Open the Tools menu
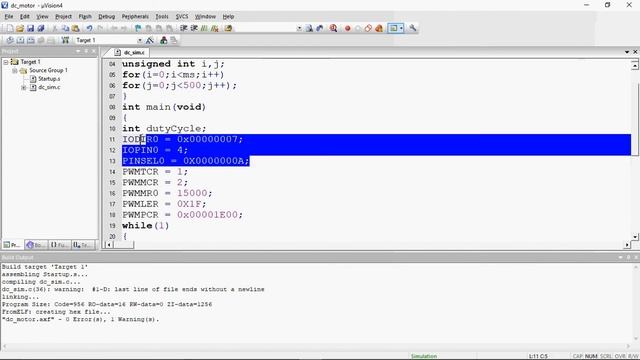Screen dimensions: 640x360 [x=162, y=16]
